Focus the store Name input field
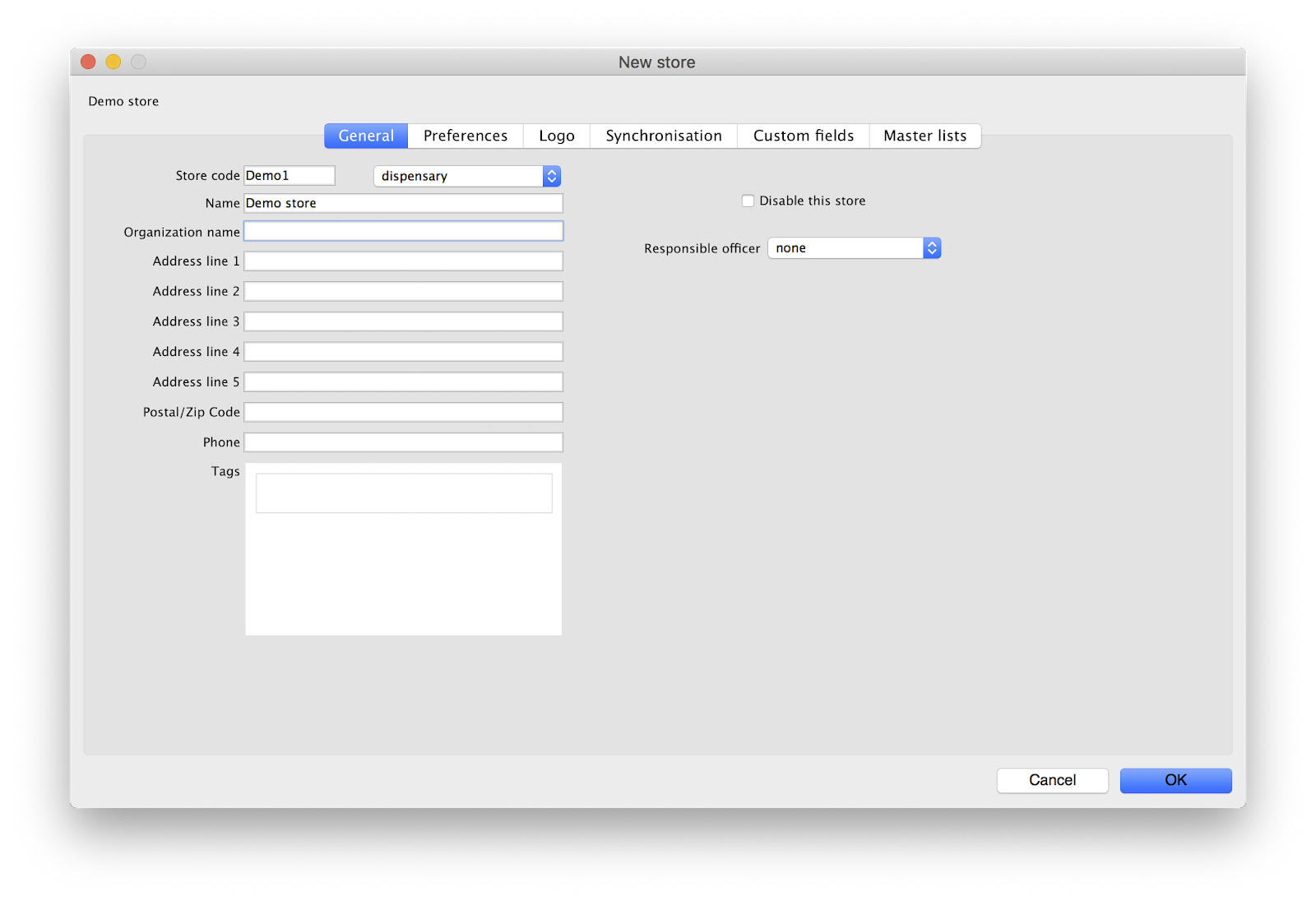The width and height of the screenshot is (1316, 901). tap(403, 203)
